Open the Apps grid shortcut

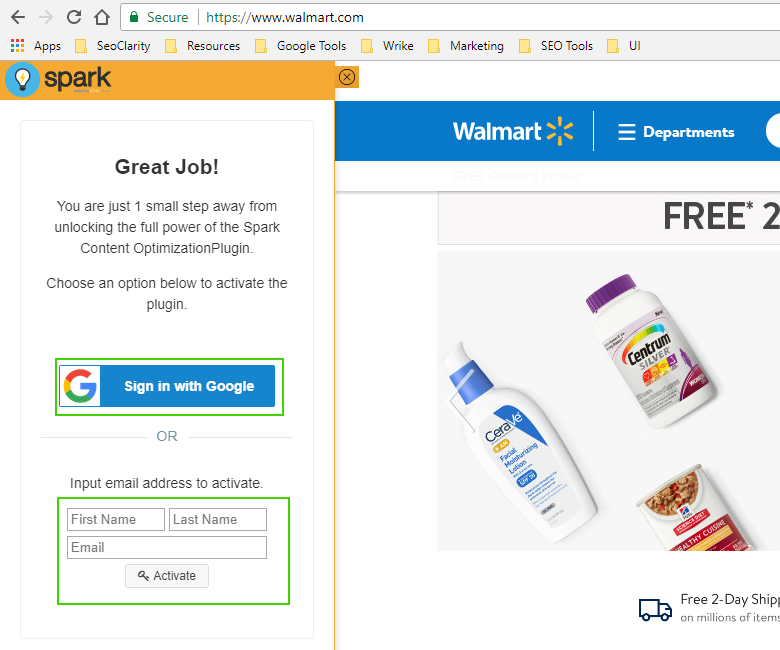(36, 46)
